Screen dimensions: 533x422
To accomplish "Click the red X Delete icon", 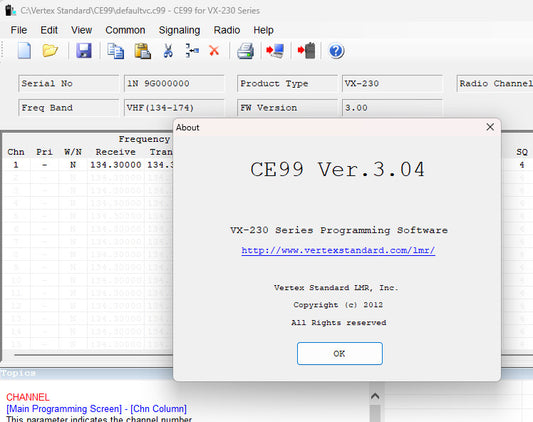I will click(214, 51).
